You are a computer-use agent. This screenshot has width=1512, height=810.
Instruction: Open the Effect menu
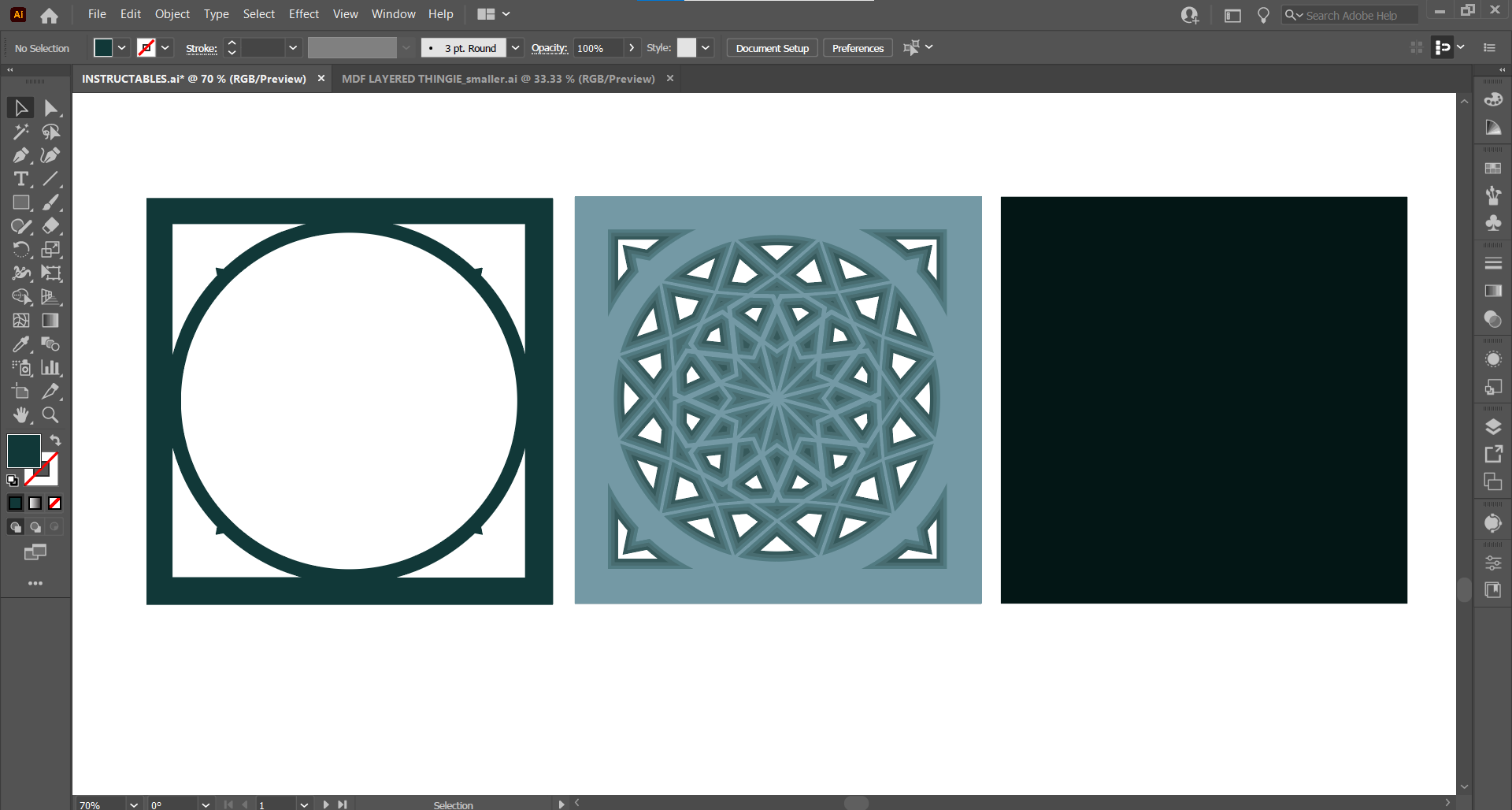pyautogui.click(x=304, y=14)
